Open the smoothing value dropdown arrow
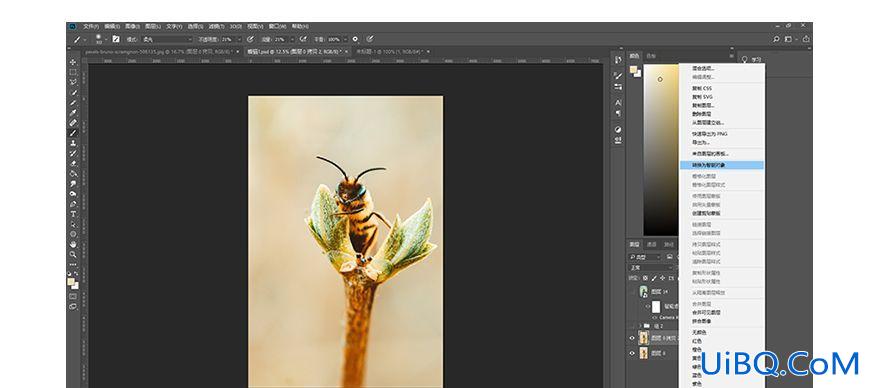The height and width of the screenshot is (388, 870). [x=345, y=39]
